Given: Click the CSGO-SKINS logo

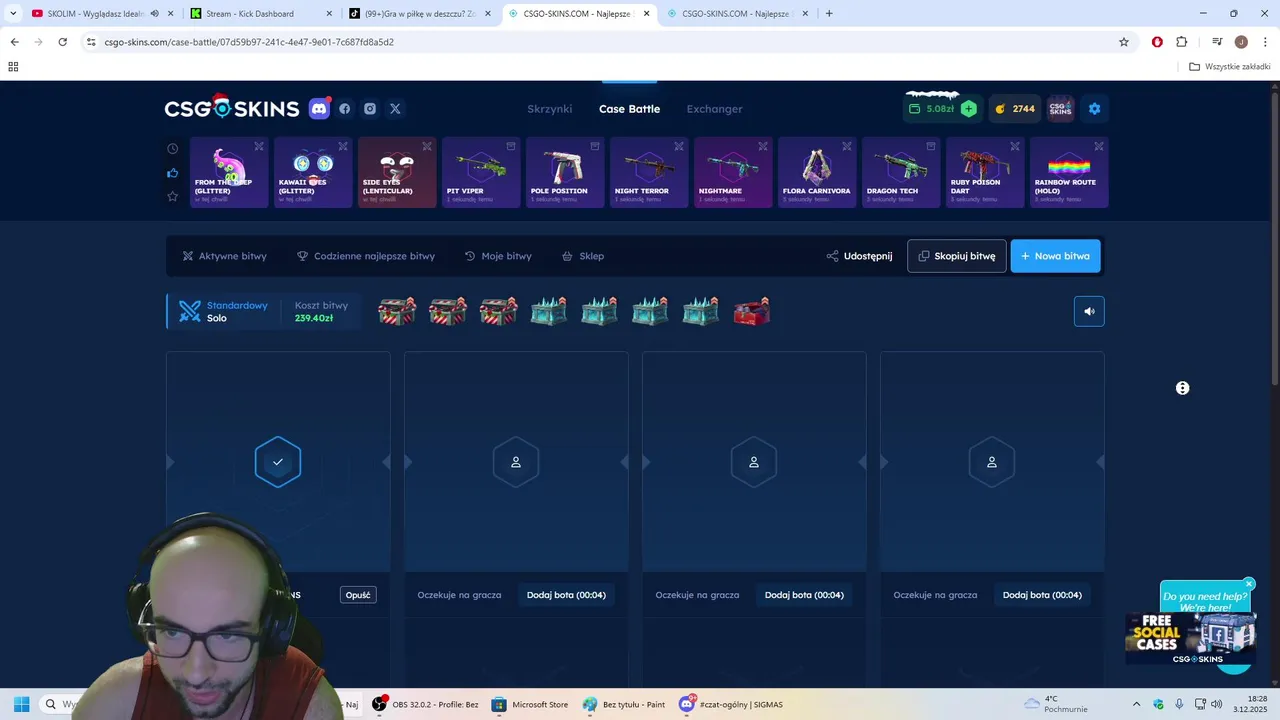Looking at the screenshot, I should pyautogui.click(x=232, y=108).
